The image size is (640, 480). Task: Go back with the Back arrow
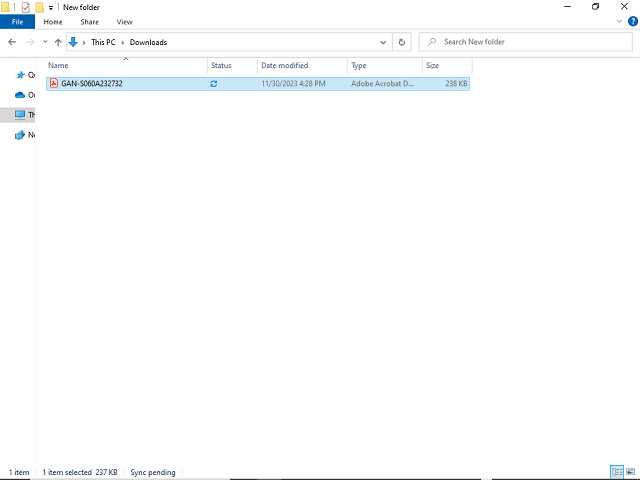pyautogui.click(x=12, y=42)
